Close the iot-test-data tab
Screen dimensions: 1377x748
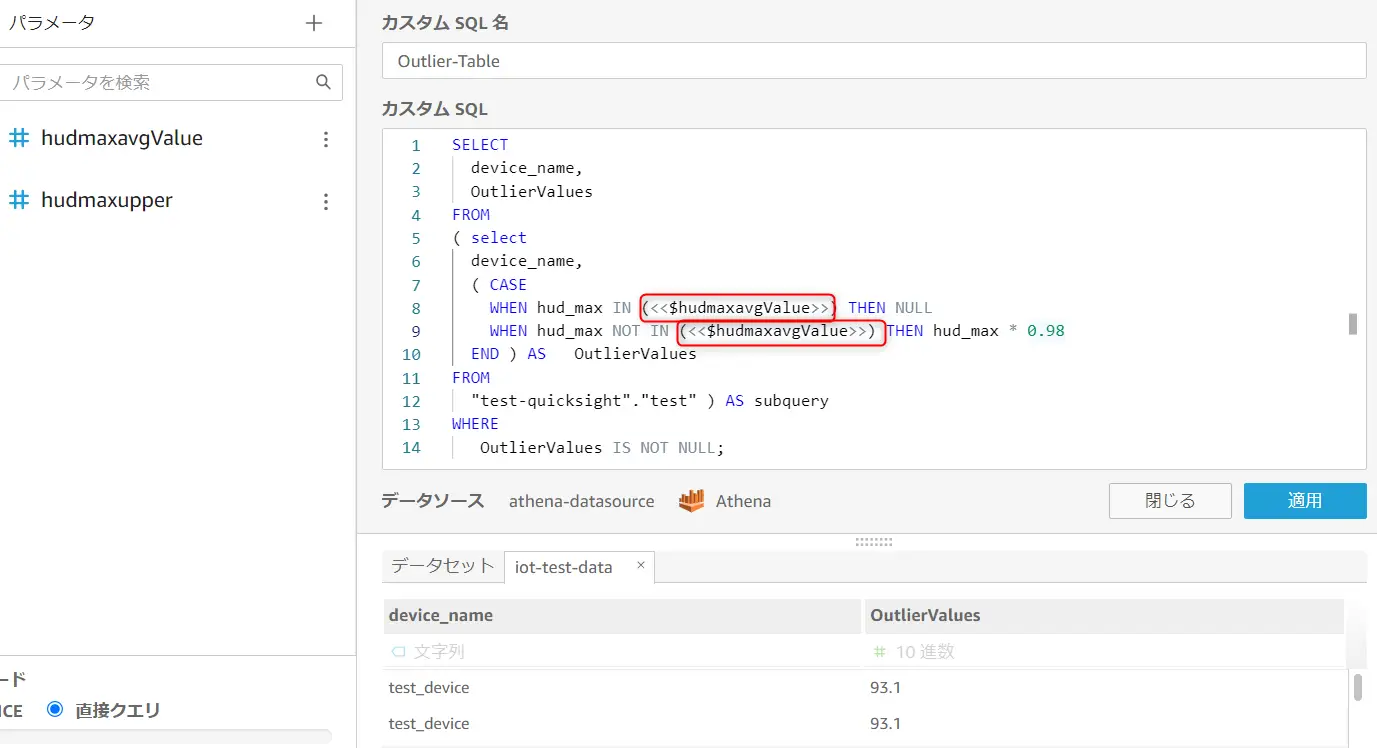pos(641,566)
